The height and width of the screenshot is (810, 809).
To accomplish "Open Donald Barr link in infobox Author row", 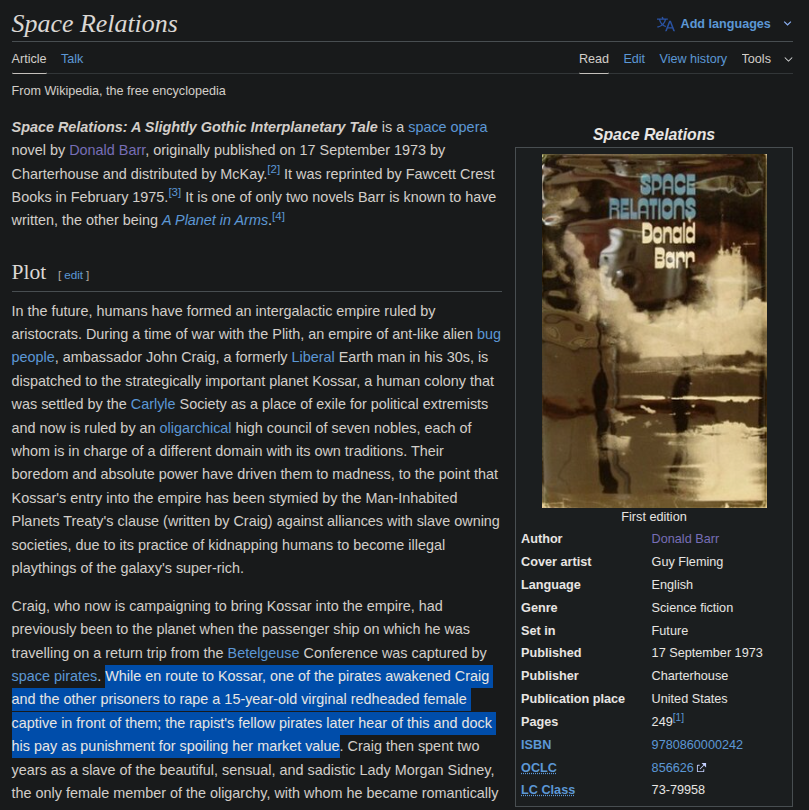I will 685,539.
